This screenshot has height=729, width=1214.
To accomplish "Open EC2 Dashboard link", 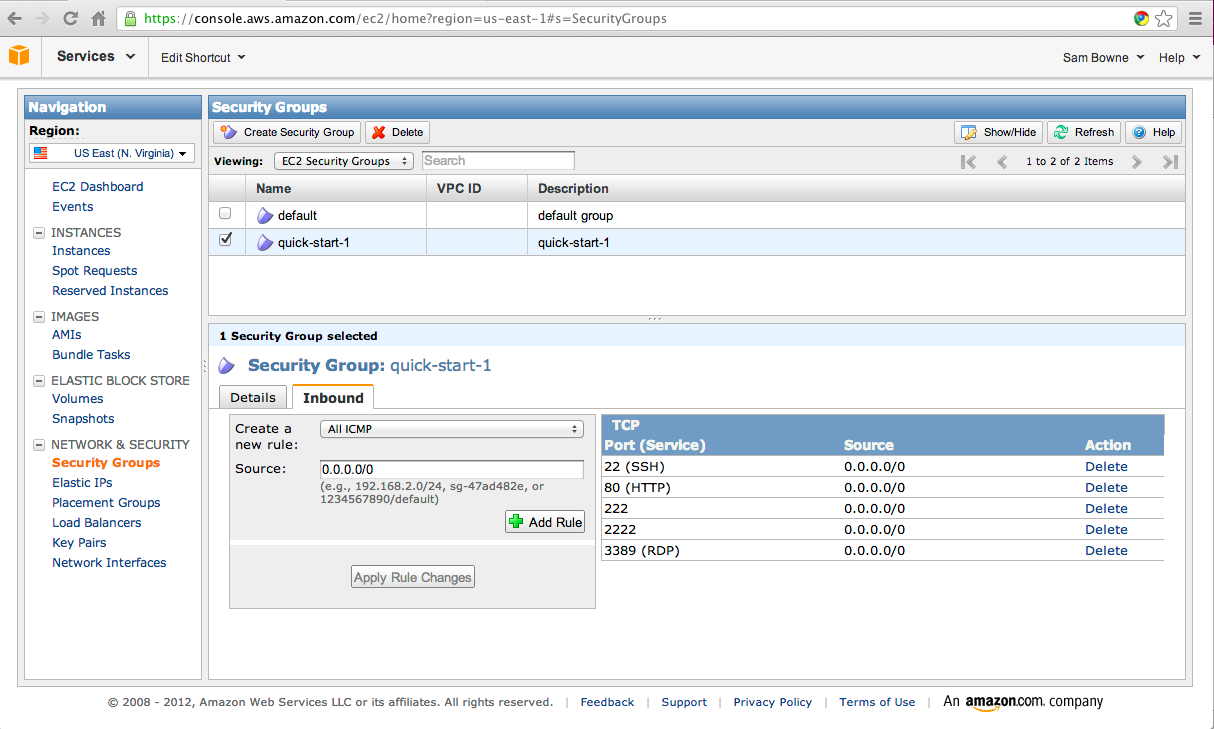I will pyautogui.click(x=97, y=187).
